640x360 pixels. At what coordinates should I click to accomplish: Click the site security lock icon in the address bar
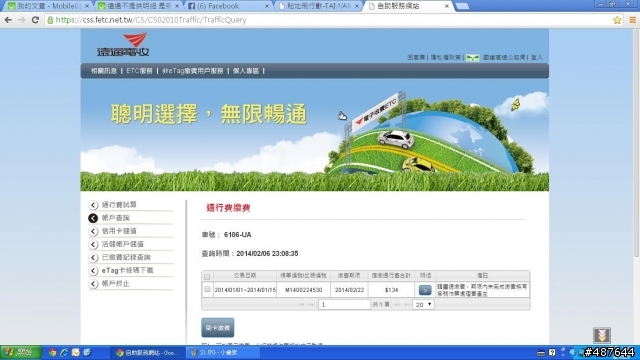50,20
